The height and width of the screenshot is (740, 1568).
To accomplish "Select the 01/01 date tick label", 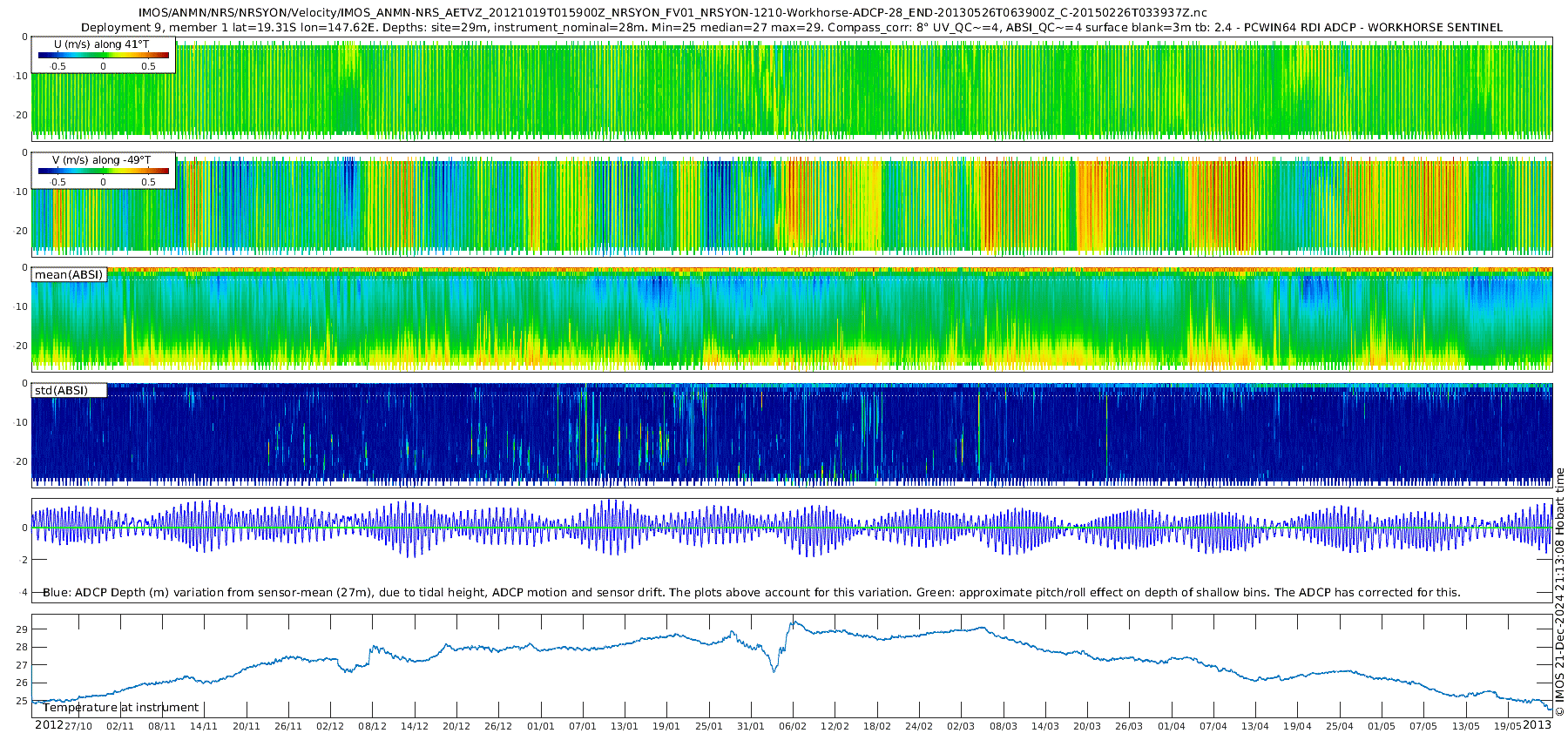I will coord(540,727).
